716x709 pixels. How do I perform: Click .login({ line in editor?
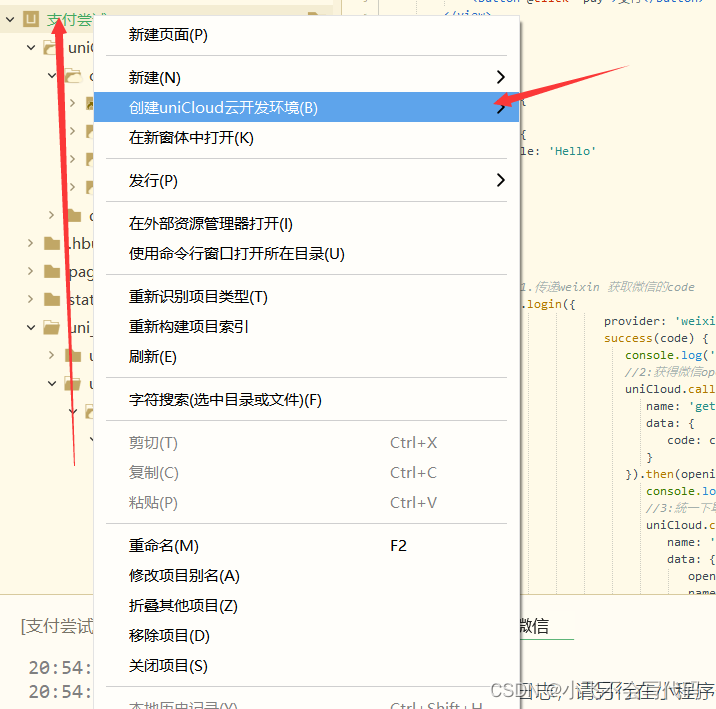(548, 304)
